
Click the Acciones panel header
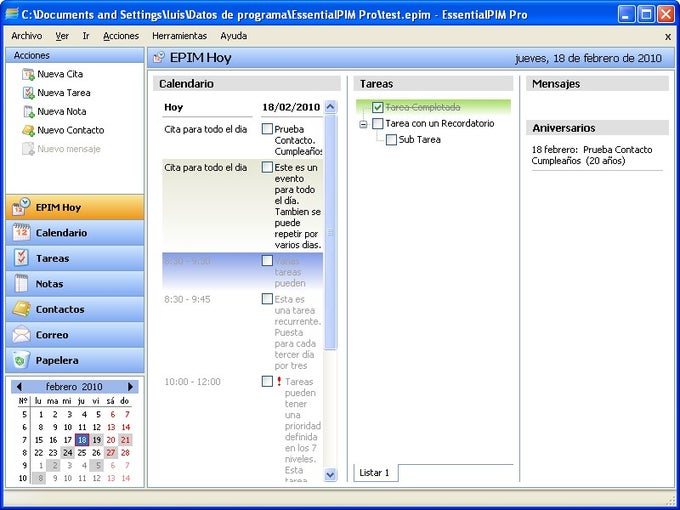click(x=75, y=56)
